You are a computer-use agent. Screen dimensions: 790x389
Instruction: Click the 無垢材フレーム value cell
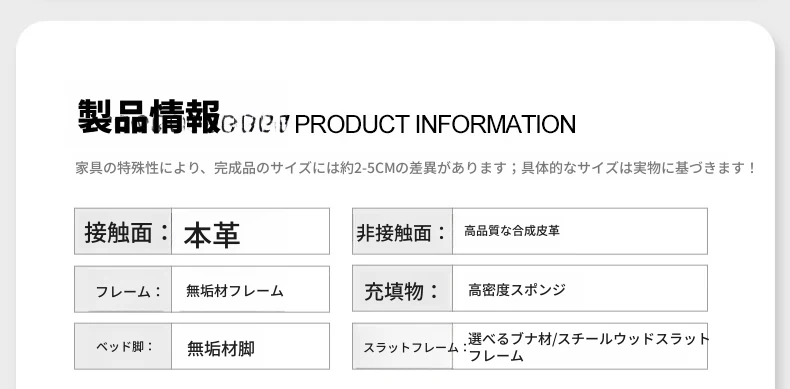(250, 289)
